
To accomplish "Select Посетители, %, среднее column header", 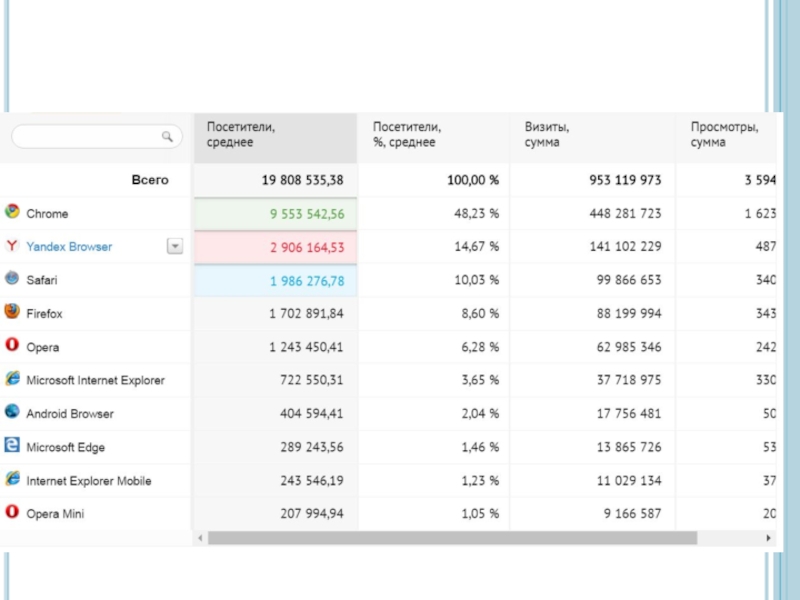I will tap(406, 136).
